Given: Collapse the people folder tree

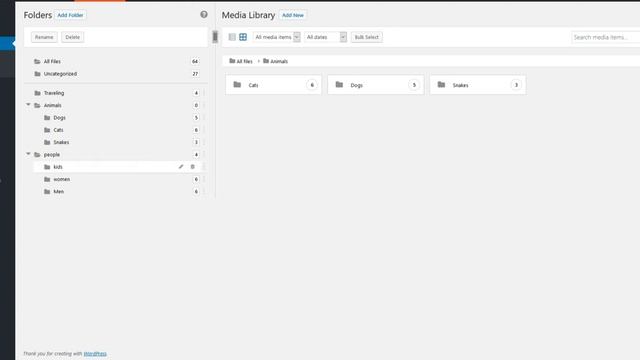Looking at the screenshot, I should [28, 154].
